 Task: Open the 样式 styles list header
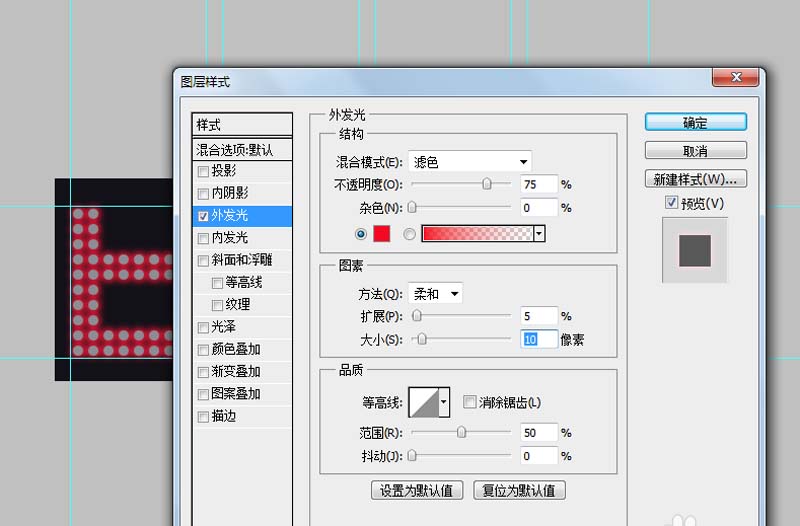[242, 124]
